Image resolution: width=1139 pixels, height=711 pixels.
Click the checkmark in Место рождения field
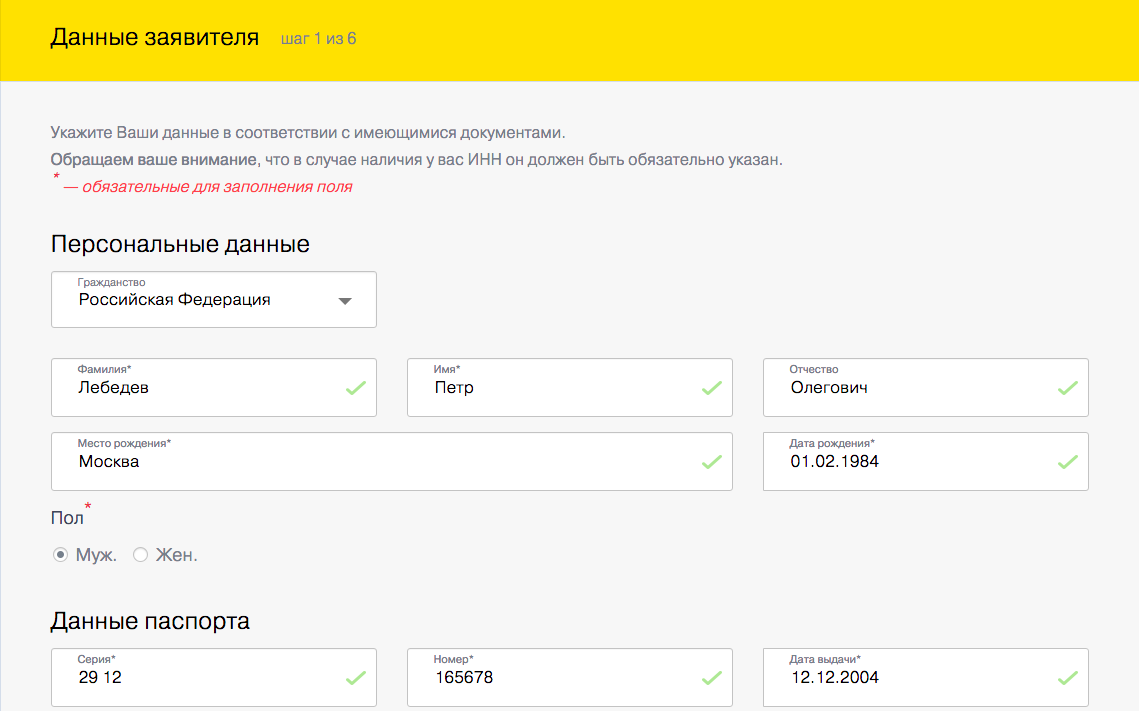(x=711, y=462)
